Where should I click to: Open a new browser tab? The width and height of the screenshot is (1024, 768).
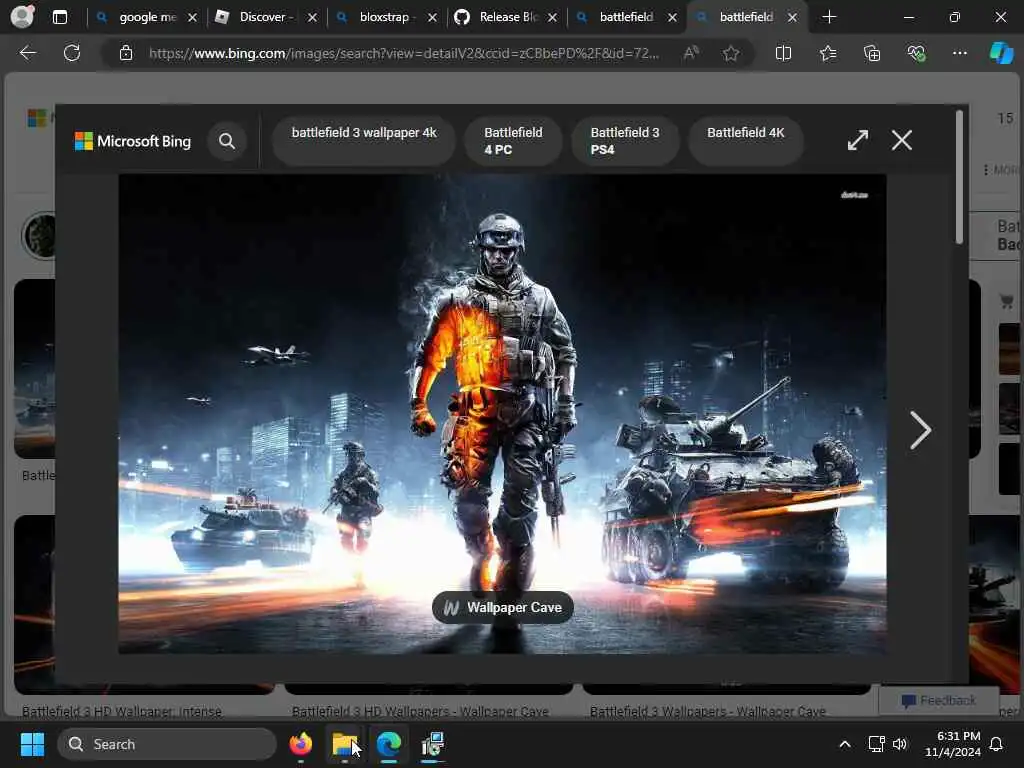tap(829, 17)
